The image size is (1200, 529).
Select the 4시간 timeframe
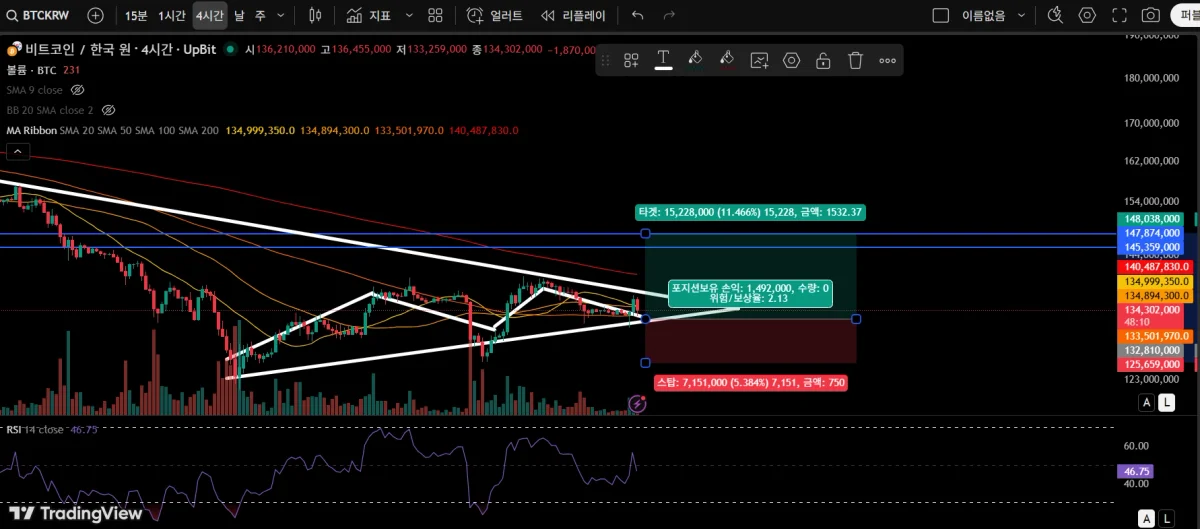point(209,15)
